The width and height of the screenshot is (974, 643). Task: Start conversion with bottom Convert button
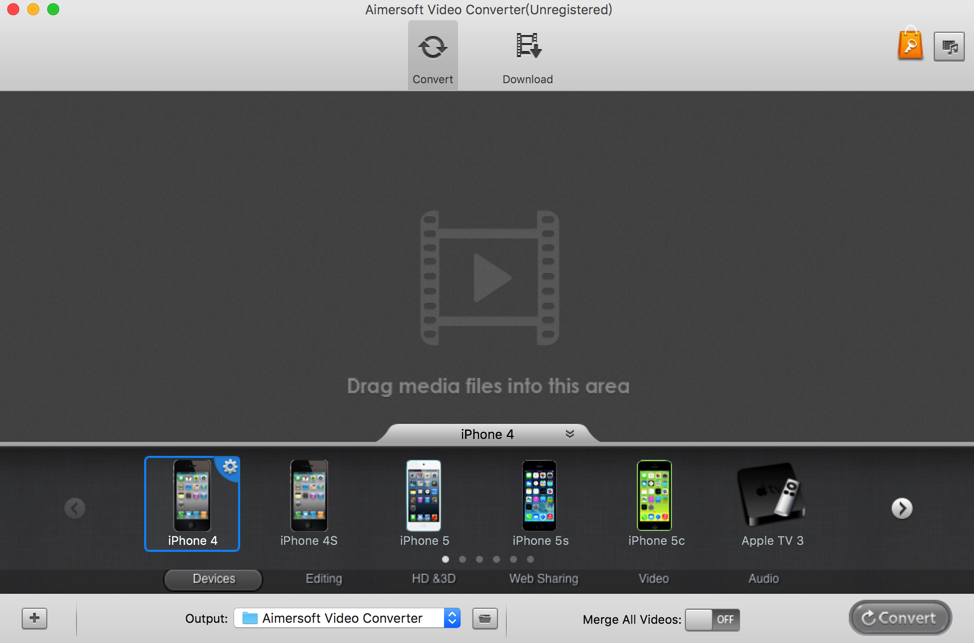[x=900, y=618]
